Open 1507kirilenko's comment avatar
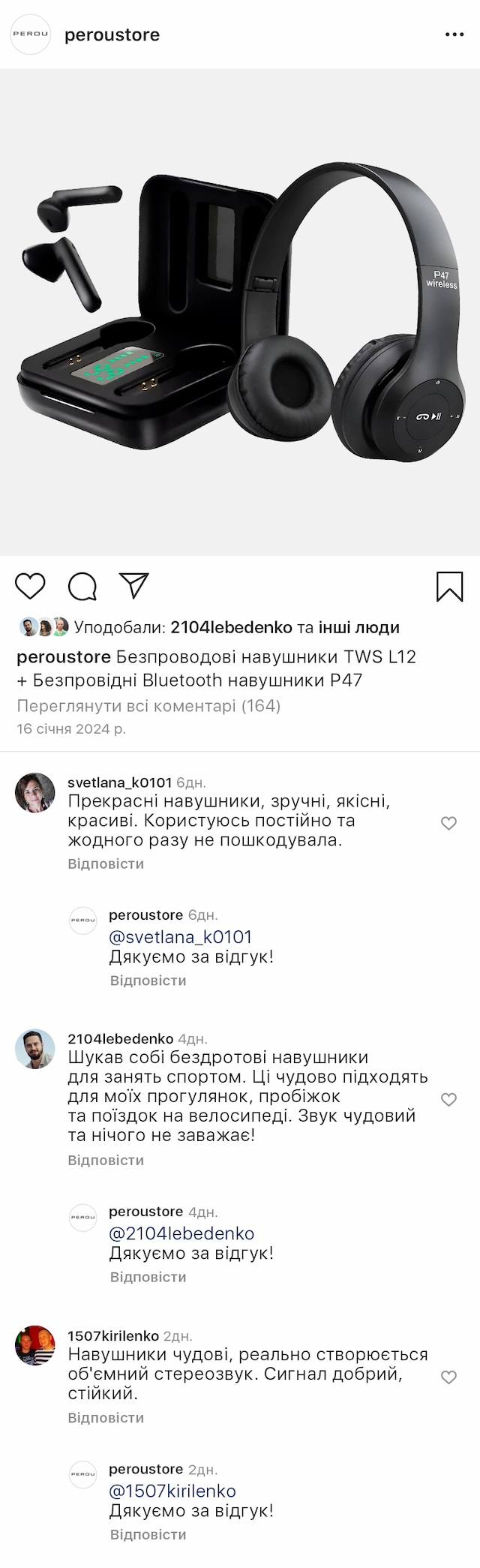This screenshot has width=480, height=1568. (x=35, y=1345)
